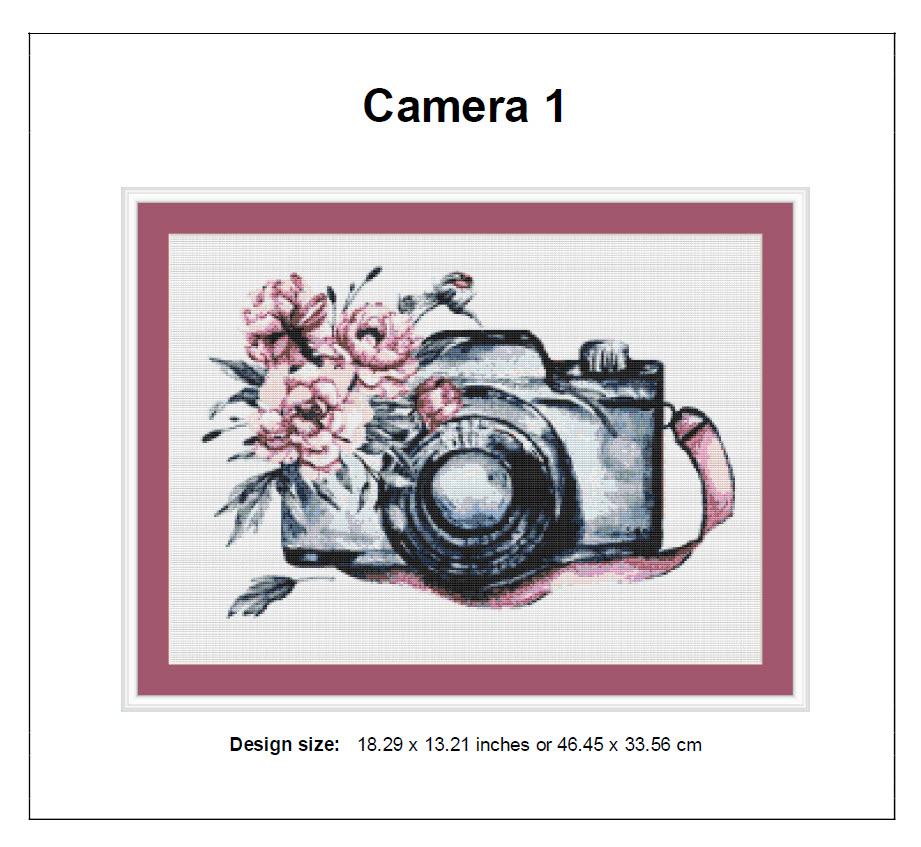This screenshot has height=847, width=921.
Task: Click the lone leaf below the camera
Action: 261,594
